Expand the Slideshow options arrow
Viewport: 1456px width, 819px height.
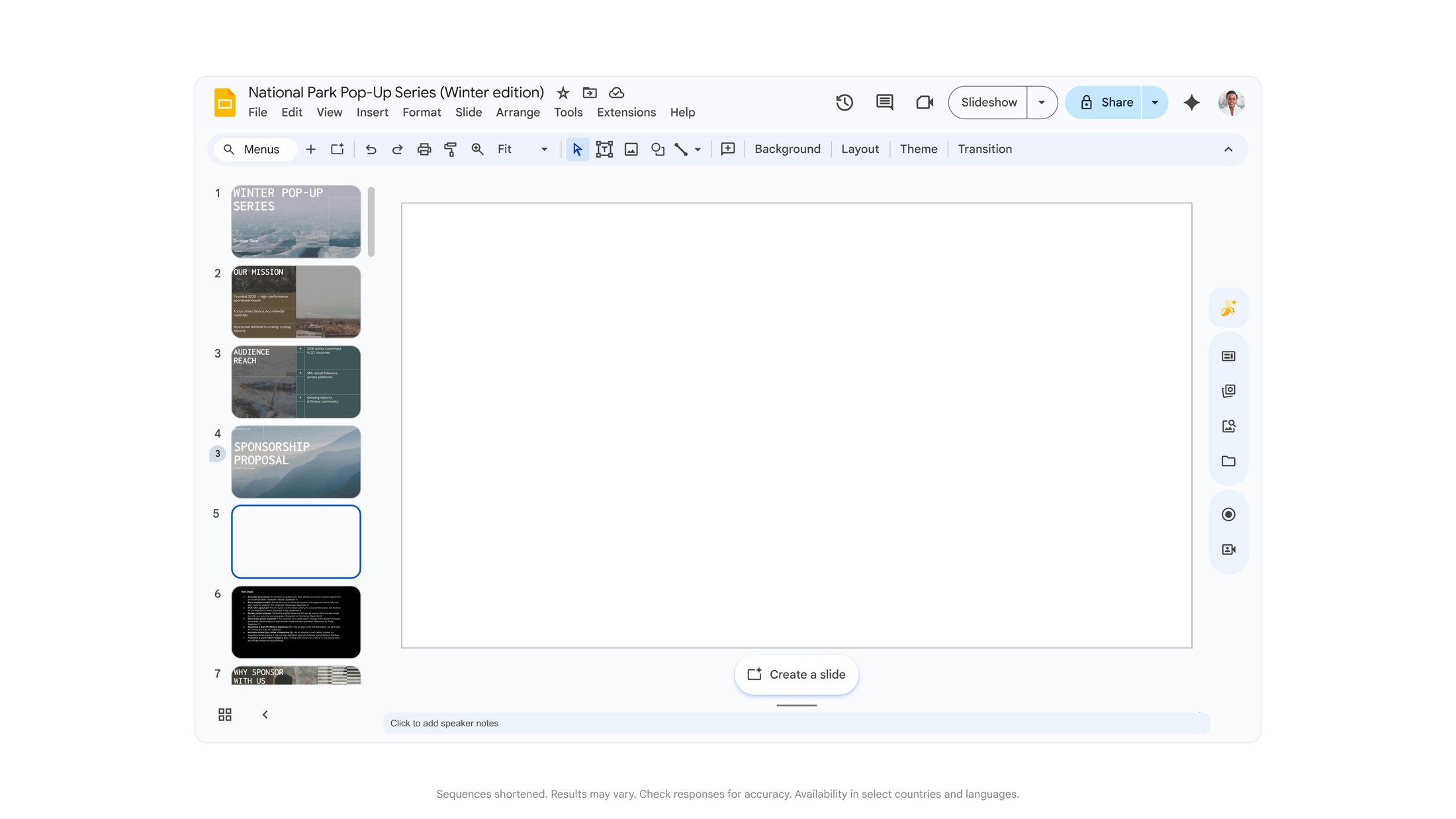pyautogui.click(x=1041, y=102)
